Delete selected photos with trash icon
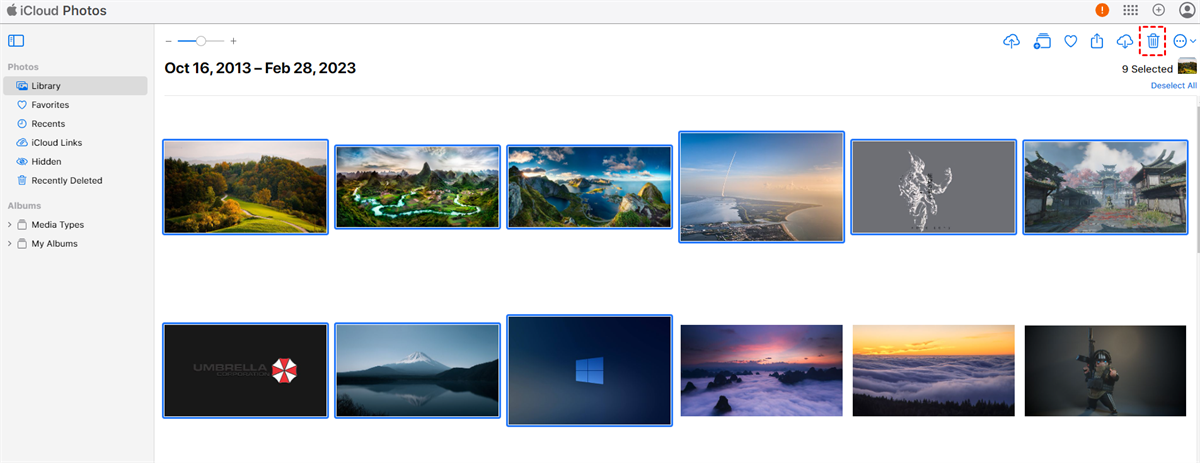This screenshot has width=1200, height=463. pos(1153,41)
